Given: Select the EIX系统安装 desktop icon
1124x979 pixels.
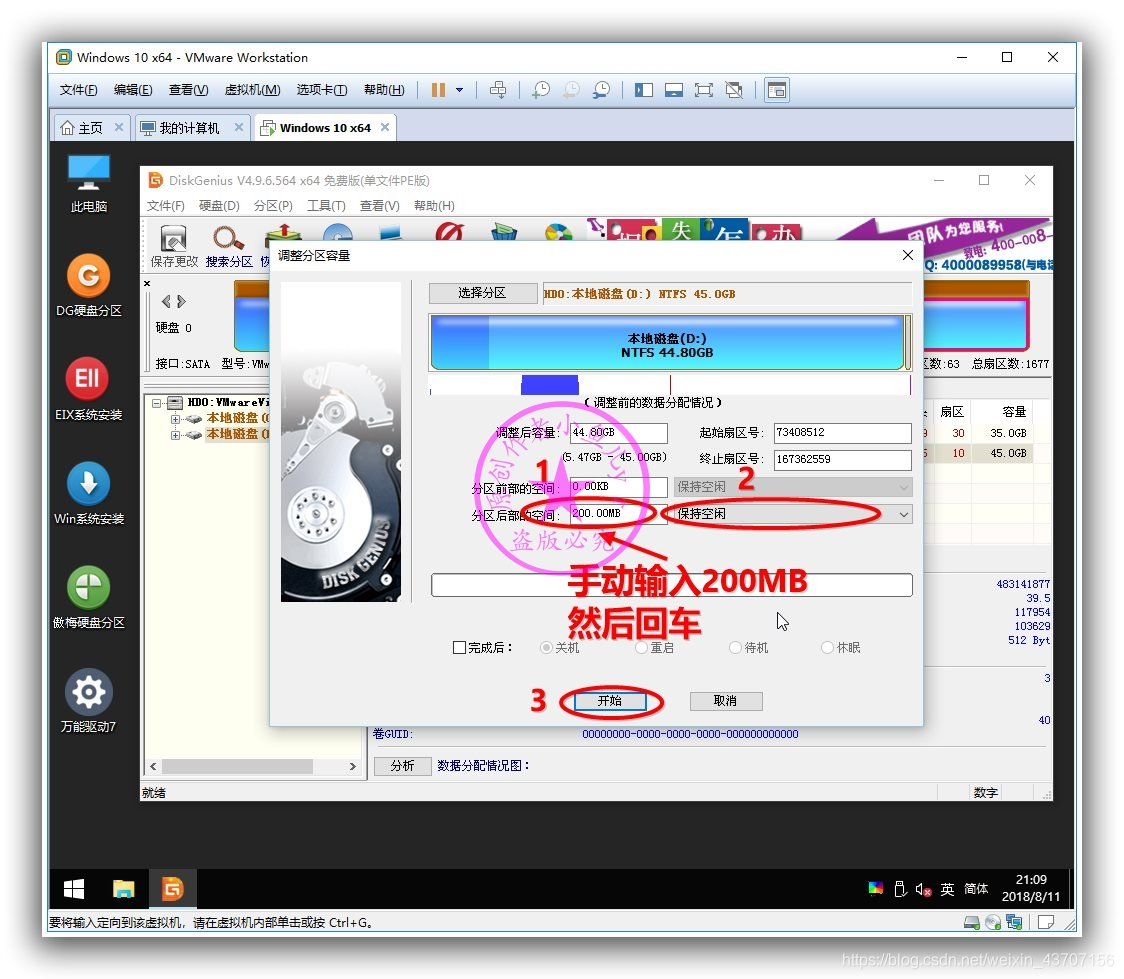Looking at the screenshot, I should (x=89, y=389).
